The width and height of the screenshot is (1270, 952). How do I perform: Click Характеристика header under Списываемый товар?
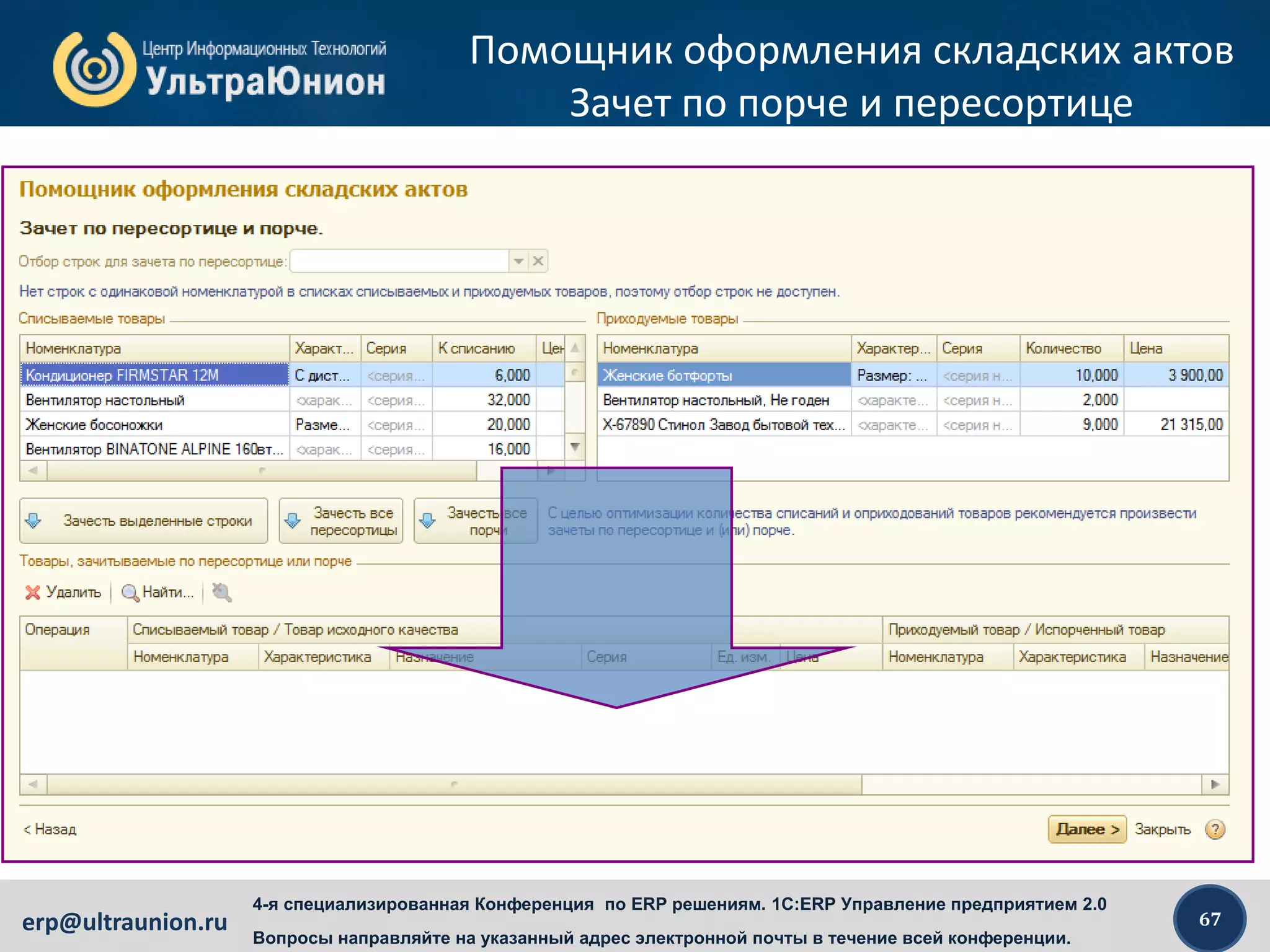point(324,657)
